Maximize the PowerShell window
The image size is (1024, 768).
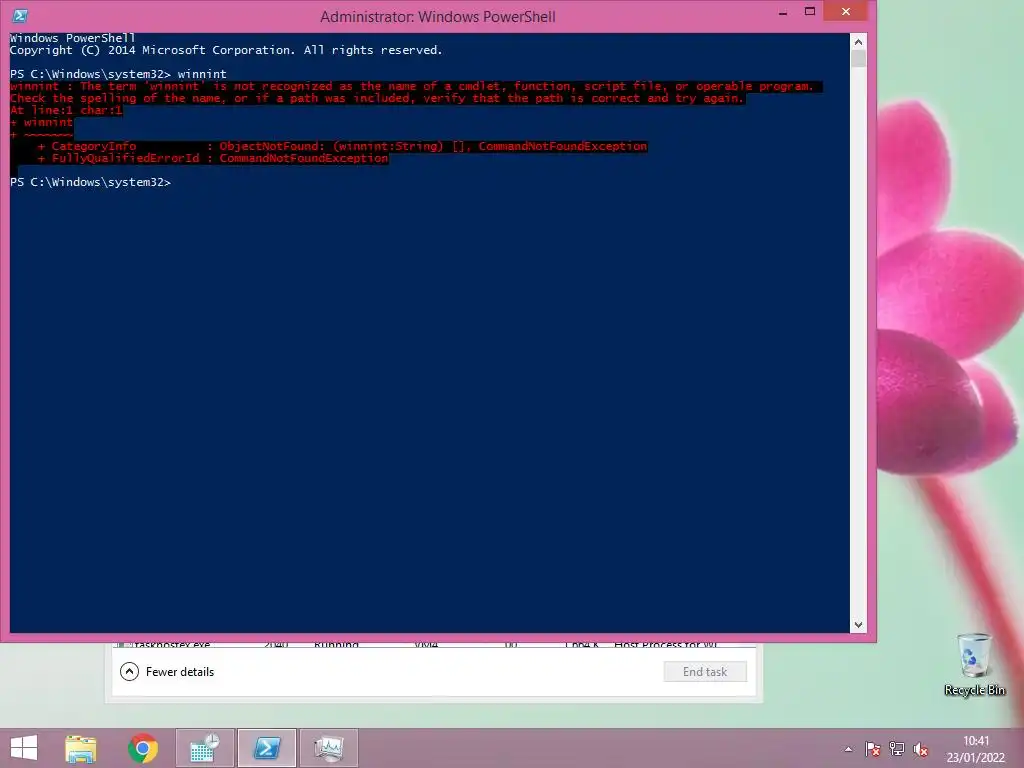pos(810,12)
